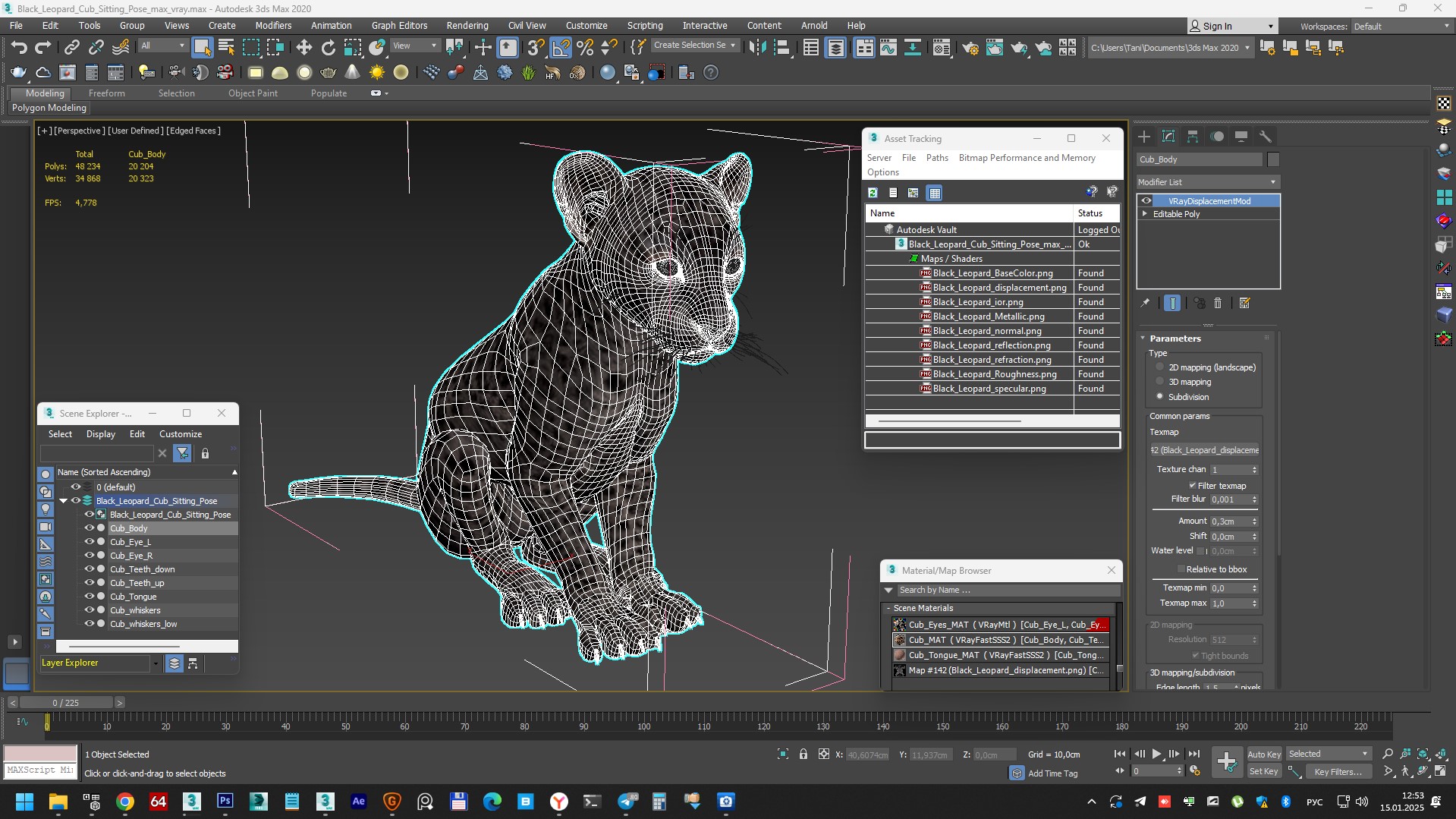The image size is (1456, 819).
Task: Open the Modifier List dropdown
Action: [x=1208, y=182]
